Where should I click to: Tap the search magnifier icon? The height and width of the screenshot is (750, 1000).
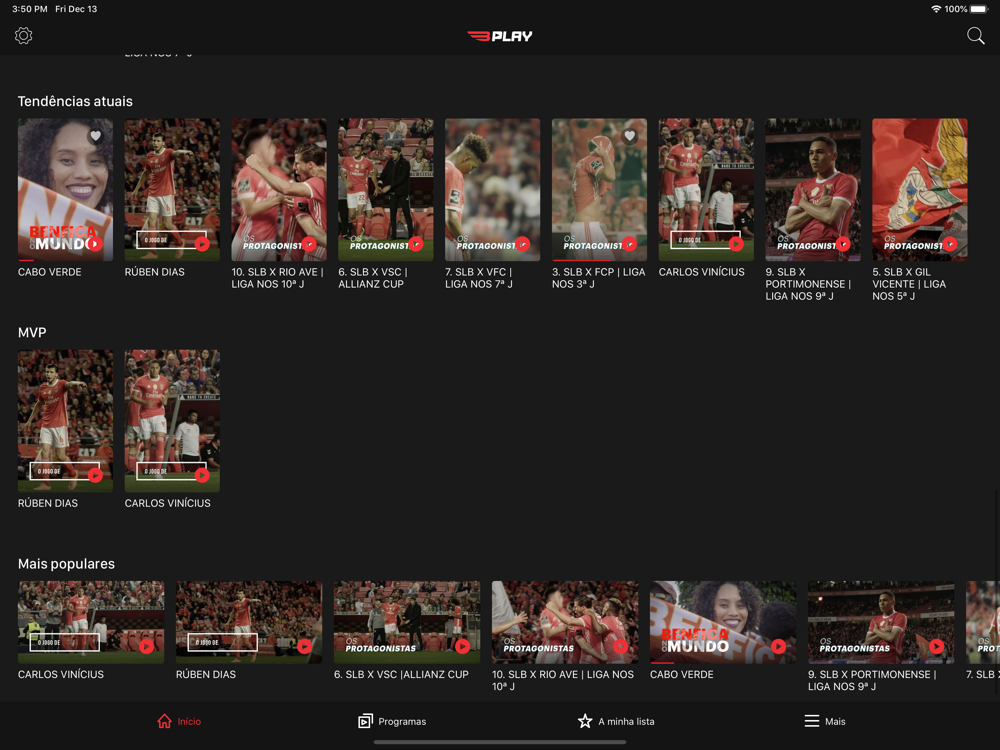tap(975, 36)
